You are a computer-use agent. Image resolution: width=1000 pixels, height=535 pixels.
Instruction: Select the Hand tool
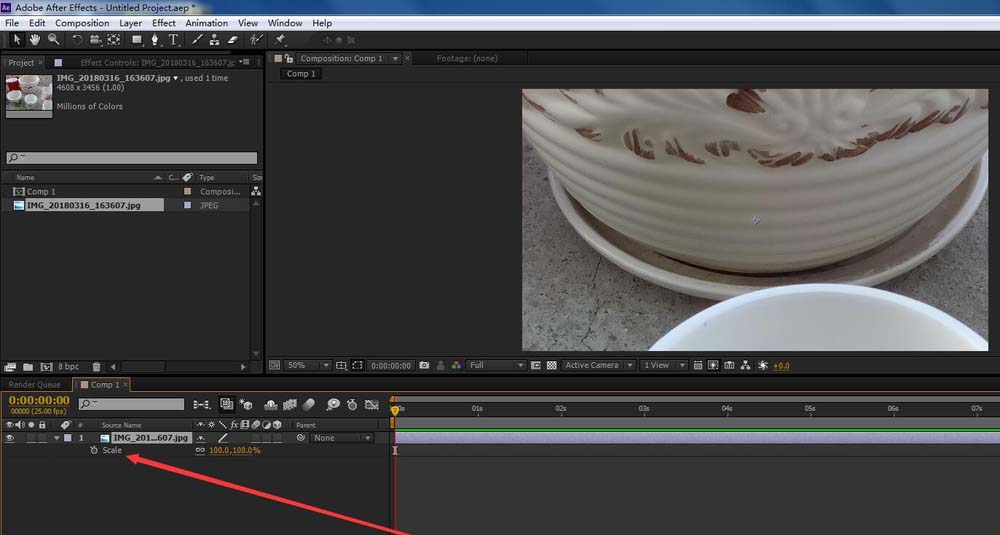[35, 40]
